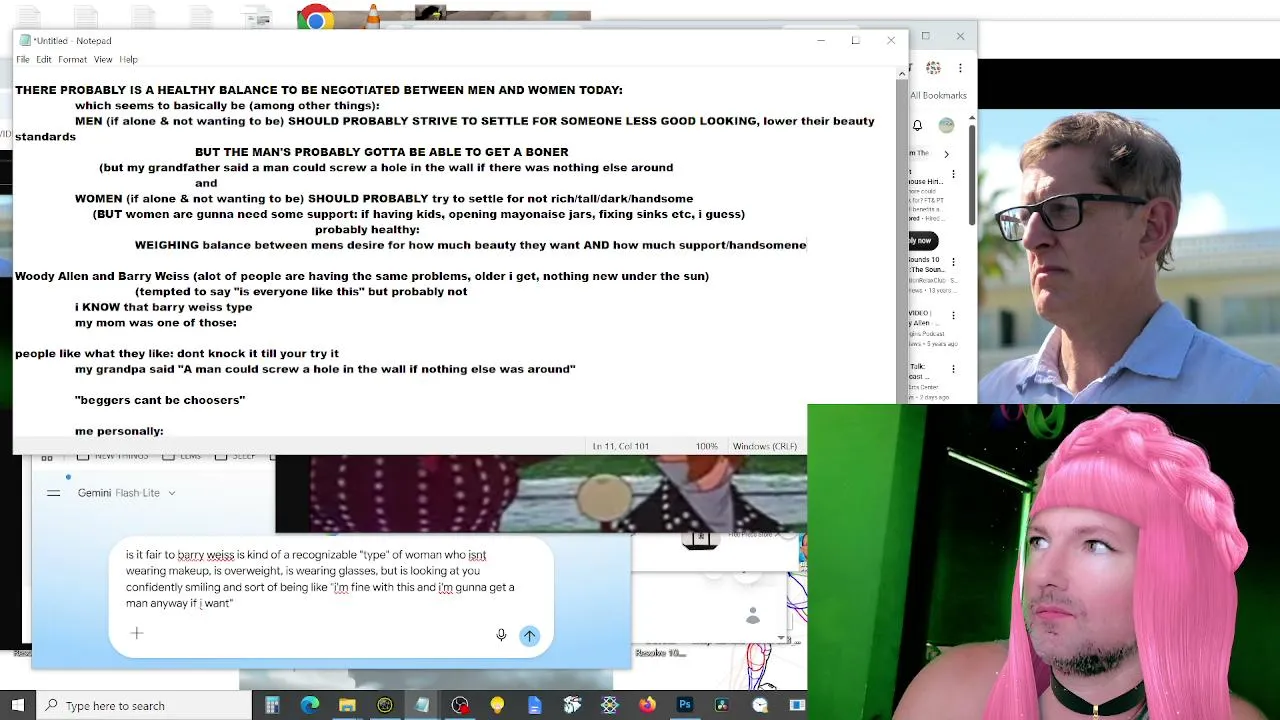Open the notifications bell in the browser
Screen dimensions: 1280x720
(x=917, y=125)
